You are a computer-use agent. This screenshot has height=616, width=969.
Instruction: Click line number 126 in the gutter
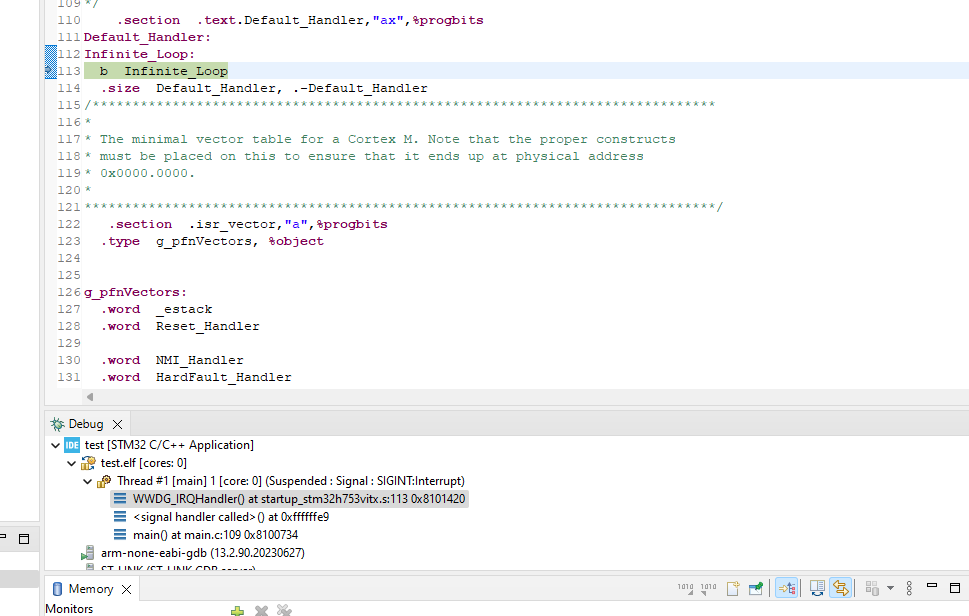(69, 292)
